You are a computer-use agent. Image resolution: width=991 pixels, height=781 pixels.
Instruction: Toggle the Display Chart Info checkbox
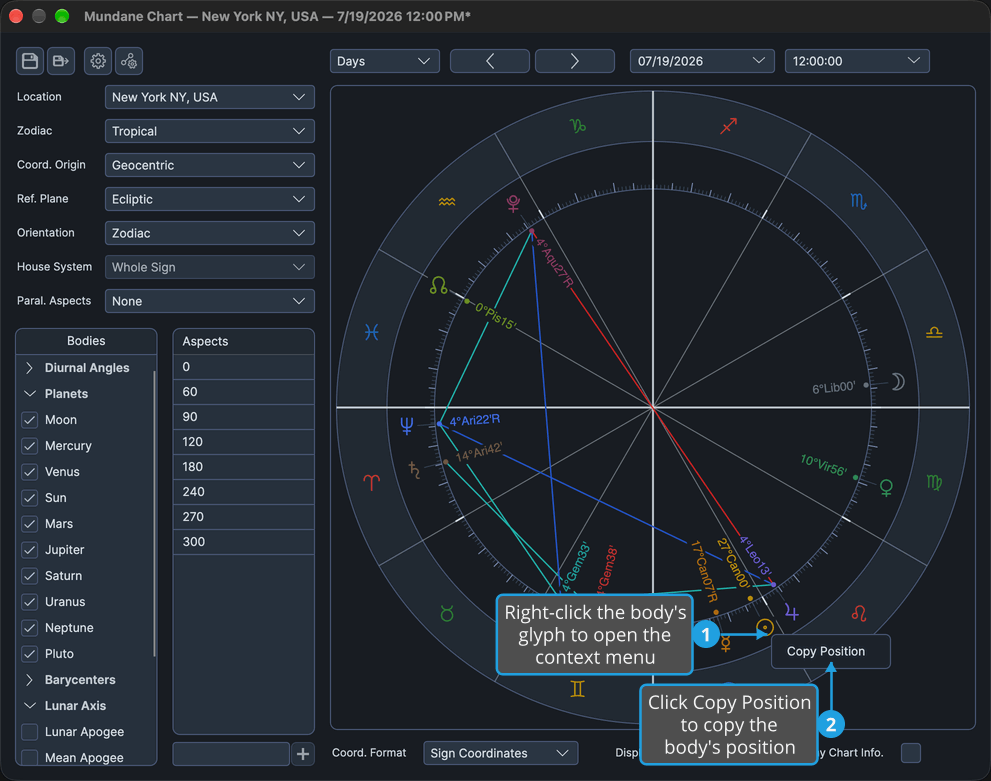pyautogui.click(x=911, y=753)
